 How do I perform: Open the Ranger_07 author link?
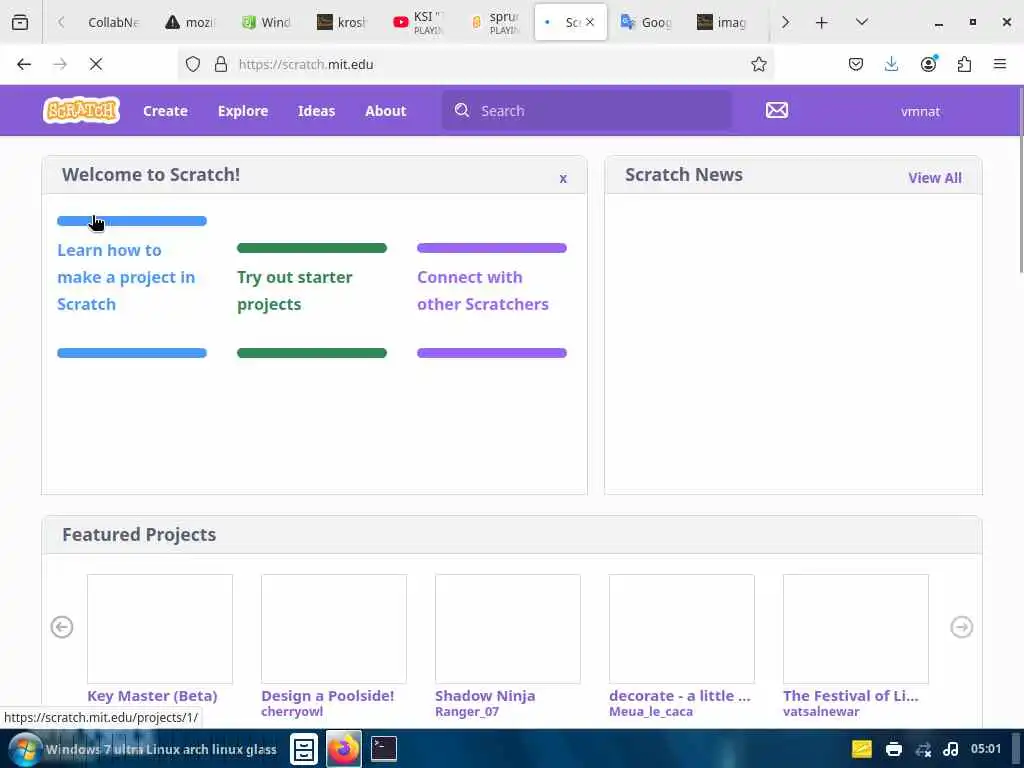(467, 711)
